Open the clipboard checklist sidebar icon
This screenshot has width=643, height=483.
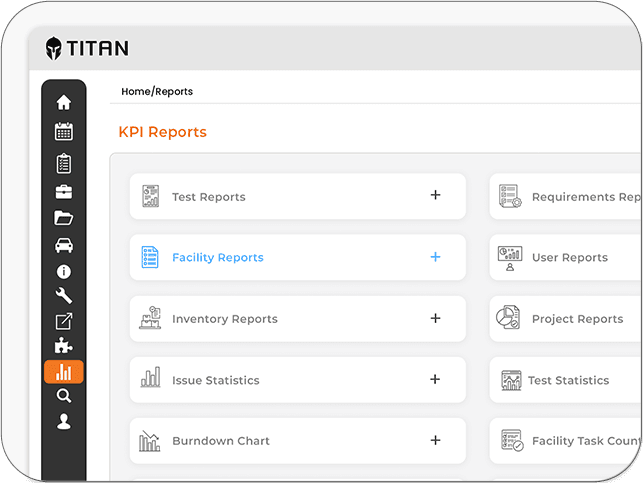[64, 163]
